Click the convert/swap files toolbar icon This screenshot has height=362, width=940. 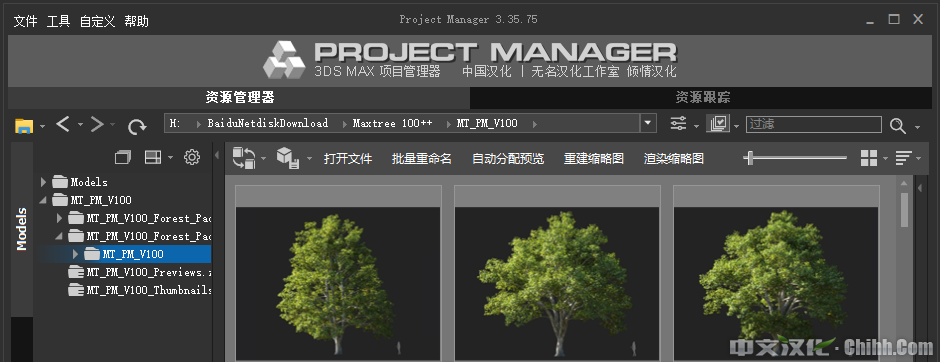pos(243,158)
